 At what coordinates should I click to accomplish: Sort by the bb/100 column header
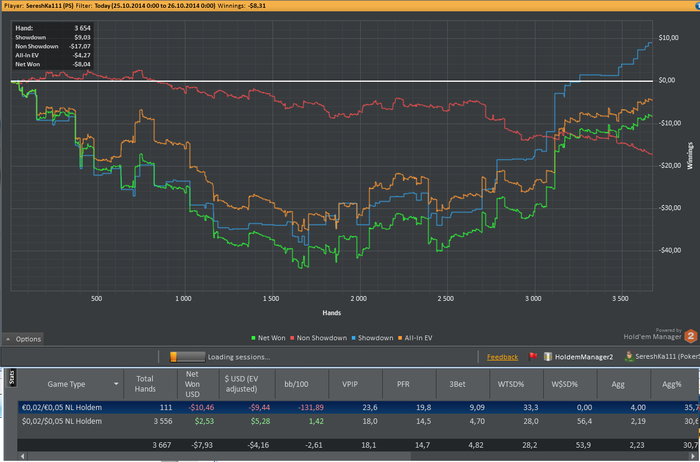302,384
